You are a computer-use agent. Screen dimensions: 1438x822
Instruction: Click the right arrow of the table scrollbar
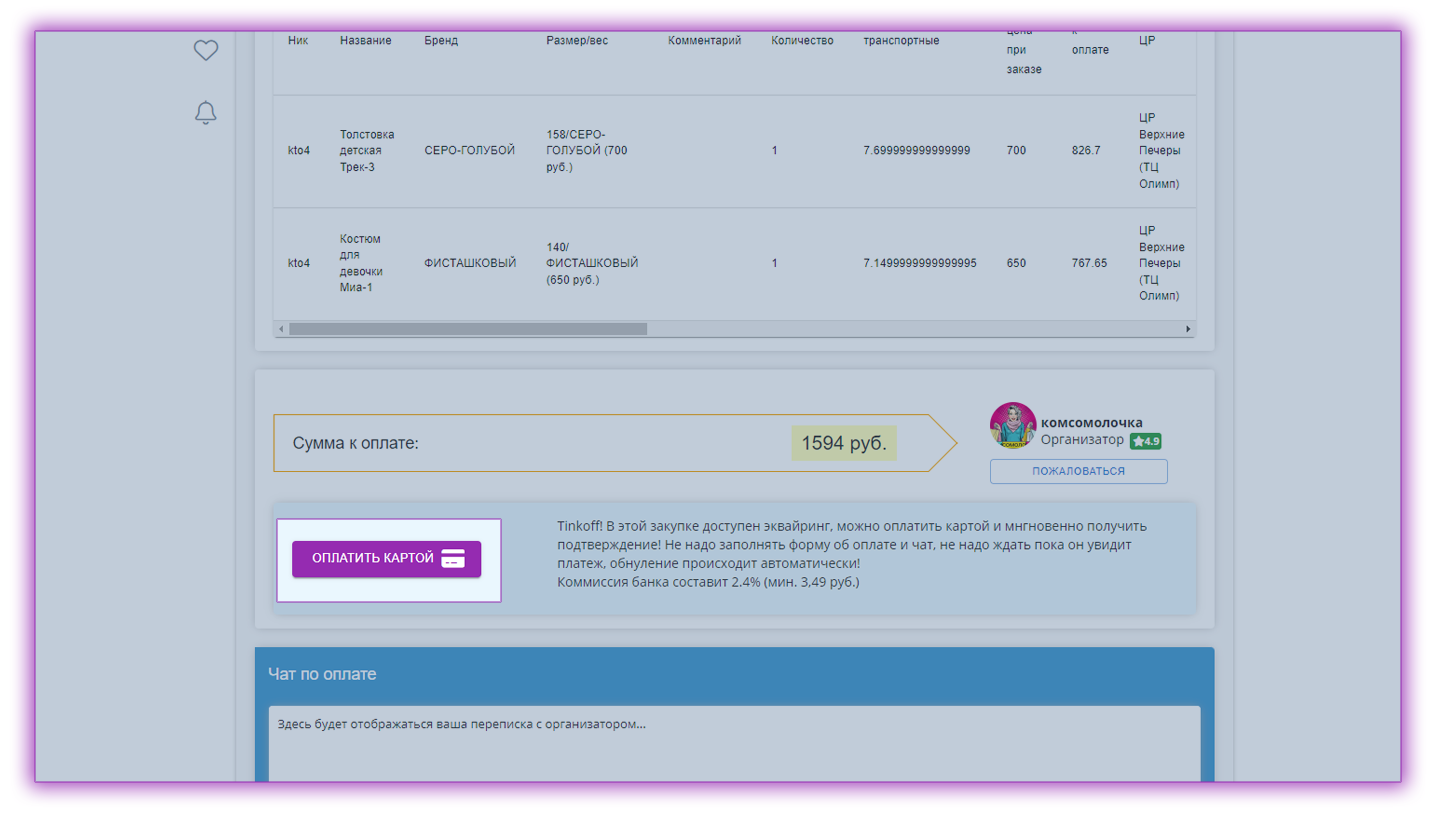point(1188,329)
